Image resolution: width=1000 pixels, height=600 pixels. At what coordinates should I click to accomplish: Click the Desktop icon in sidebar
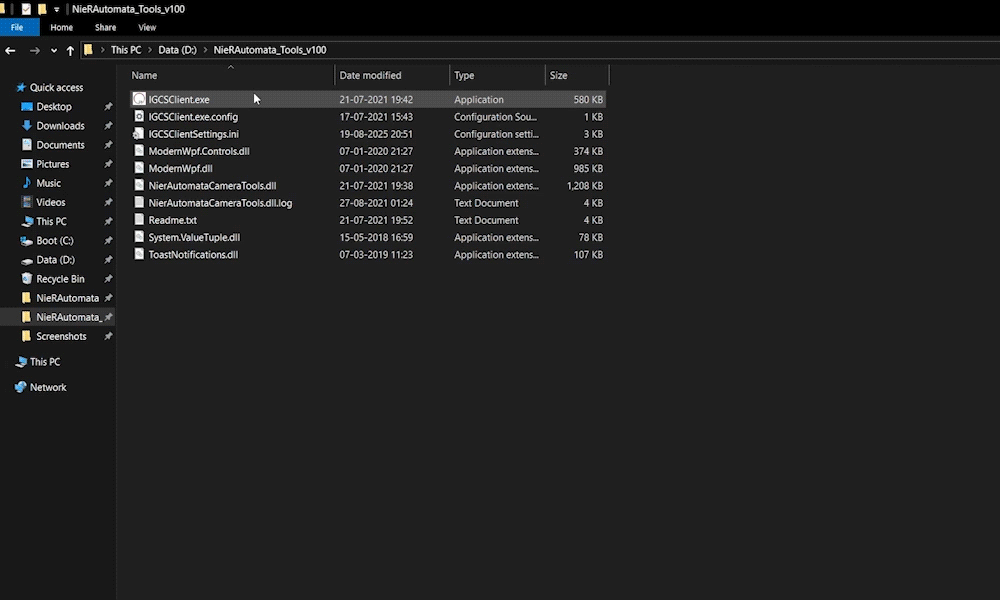coord(27,106)
